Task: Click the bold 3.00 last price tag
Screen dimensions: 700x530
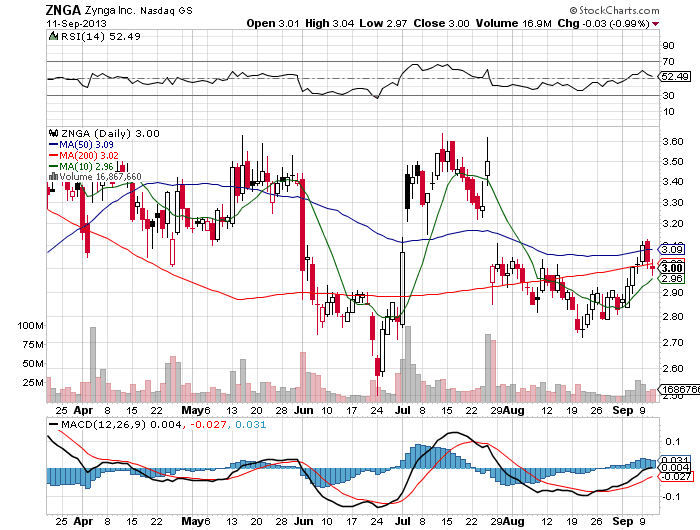Action: pos(671,268)
